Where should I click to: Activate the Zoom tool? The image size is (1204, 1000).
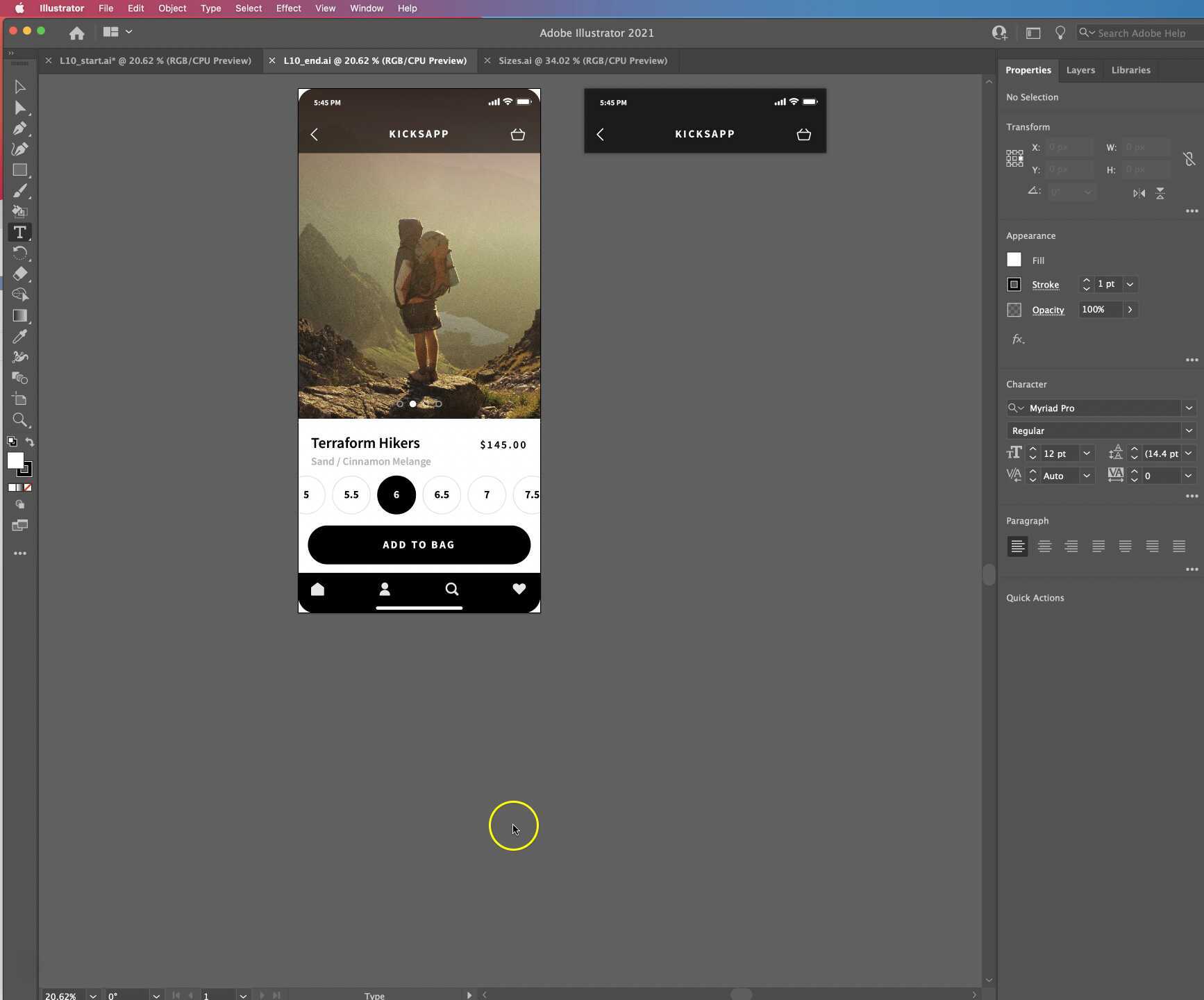click(x=20, y=420)
